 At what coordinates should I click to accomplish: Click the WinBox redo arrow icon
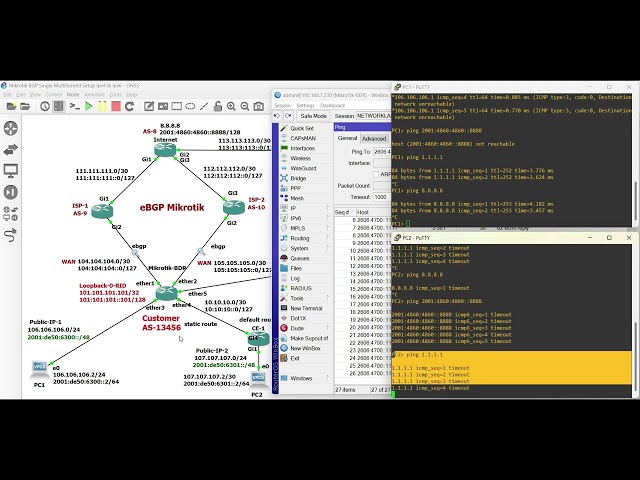288,116
